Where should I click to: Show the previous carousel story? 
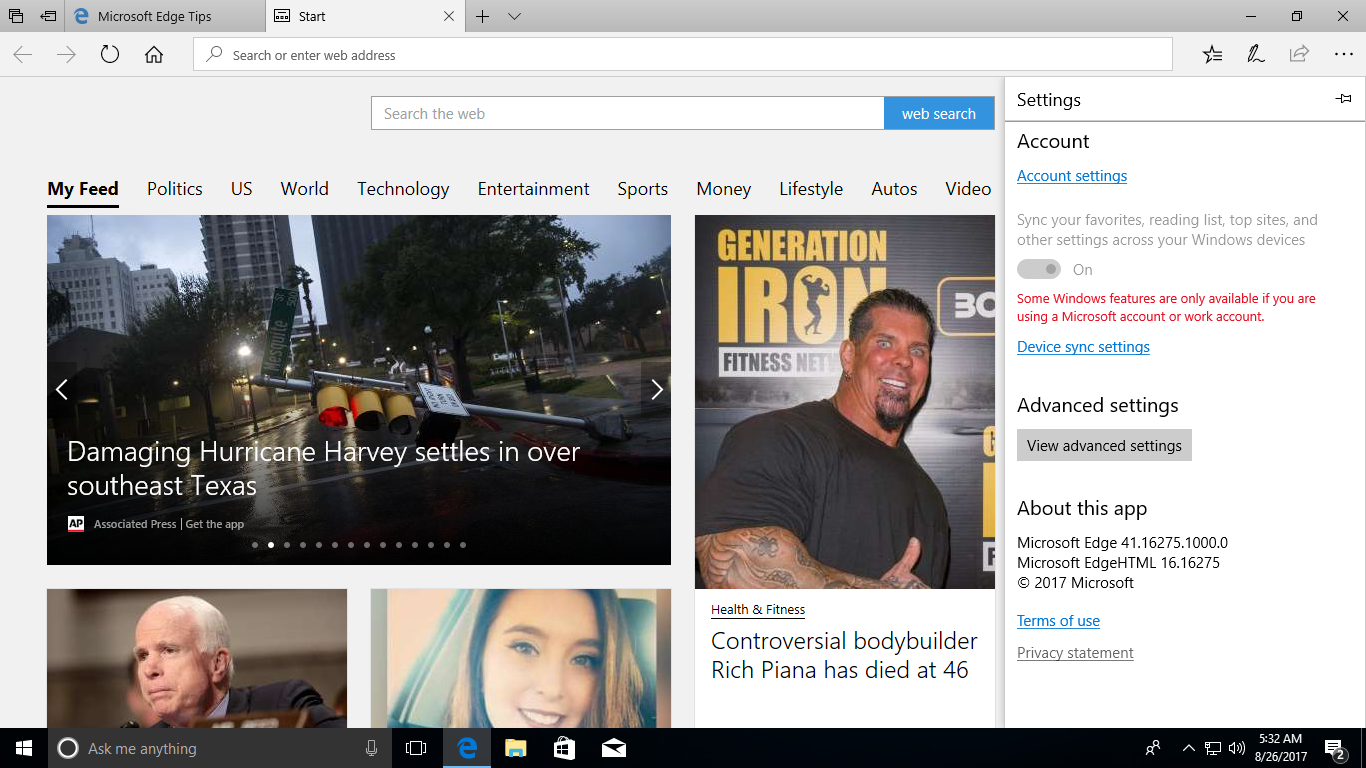tap(62, 390)
